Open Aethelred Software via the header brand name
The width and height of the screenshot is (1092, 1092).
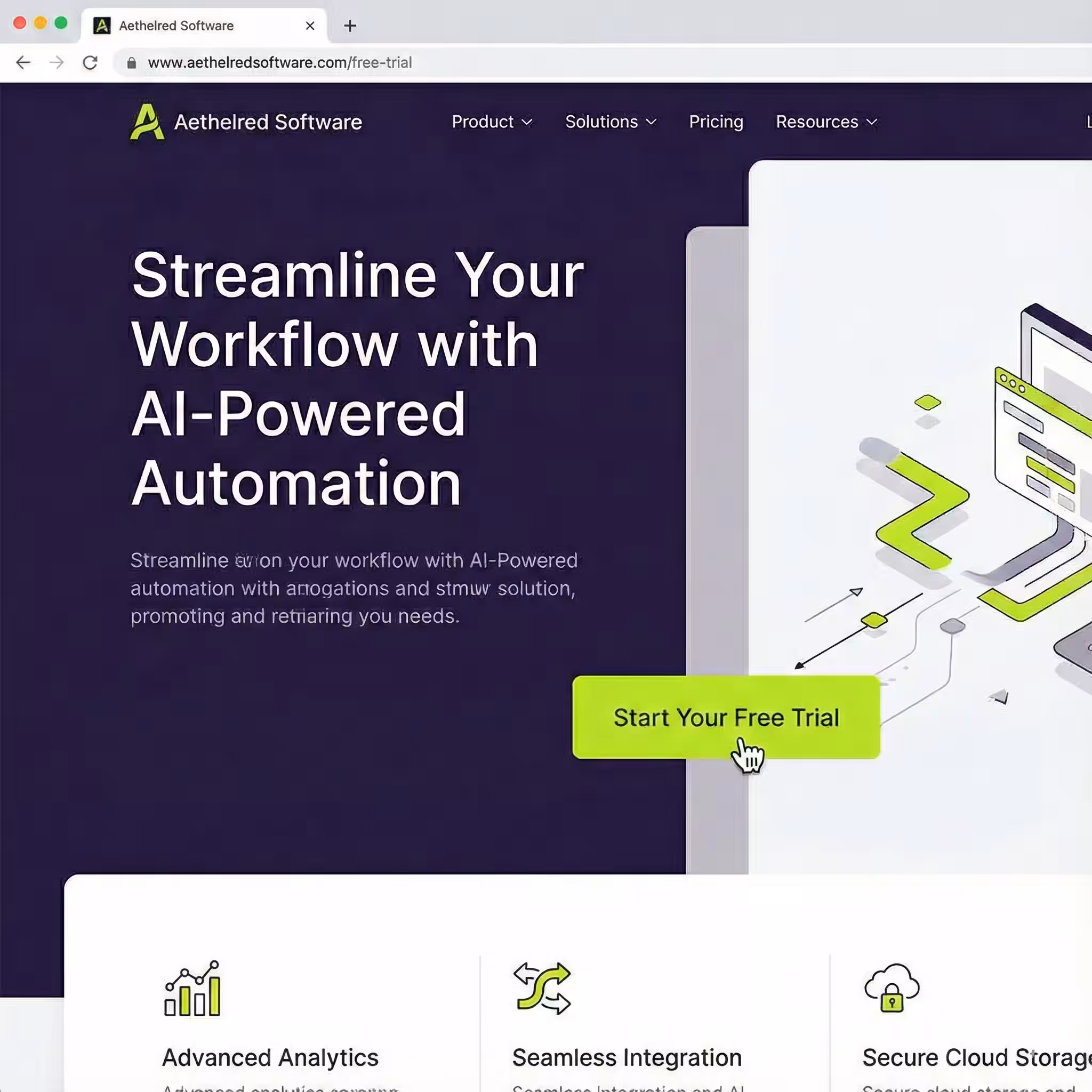268,122
